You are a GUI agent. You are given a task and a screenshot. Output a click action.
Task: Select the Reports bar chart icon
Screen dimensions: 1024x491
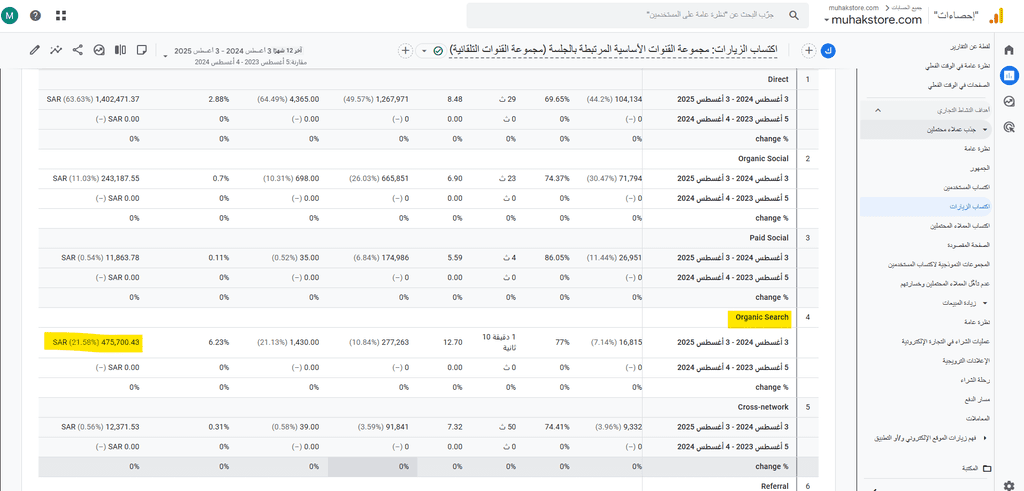[x=1009, y=76]
